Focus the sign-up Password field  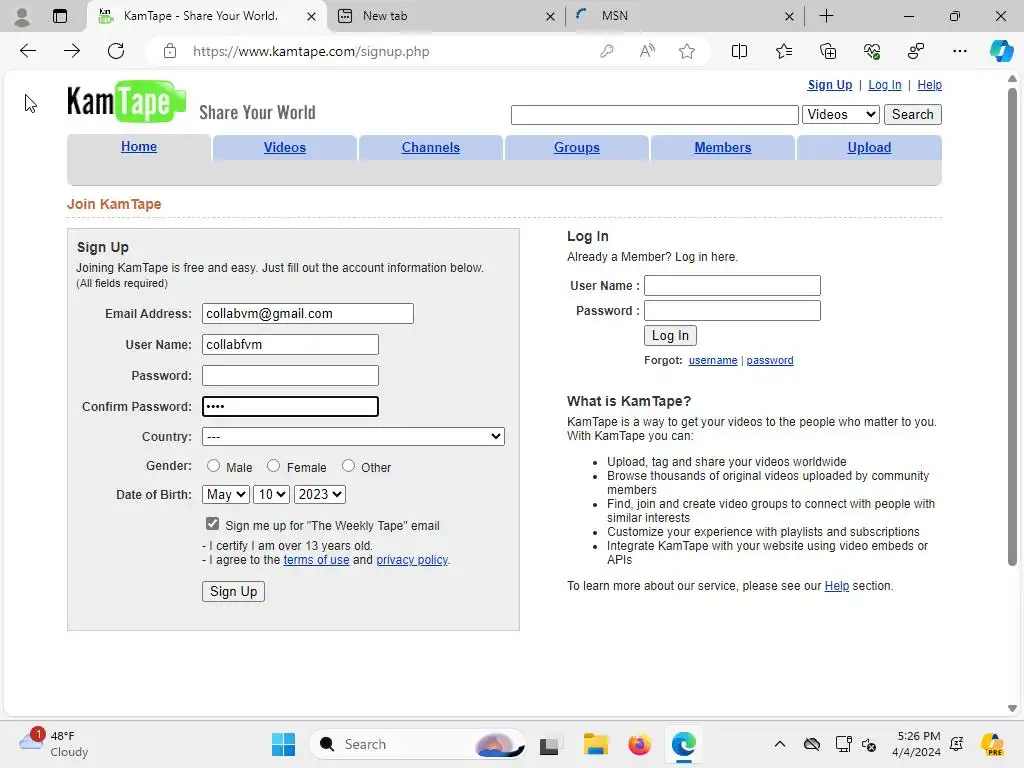[290, 376]
